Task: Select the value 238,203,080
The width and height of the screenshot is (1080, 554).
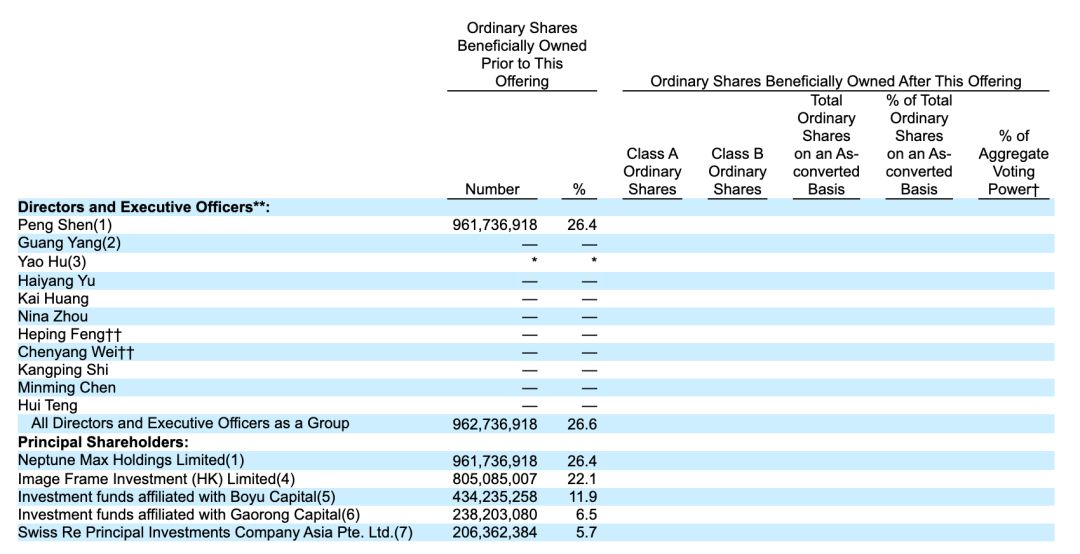Action: pos(495,515)
